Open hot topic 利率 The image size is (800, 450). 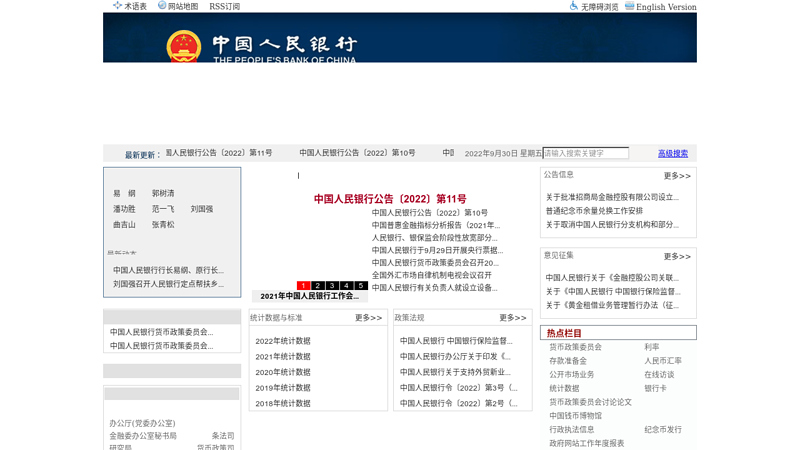point(652,347)
